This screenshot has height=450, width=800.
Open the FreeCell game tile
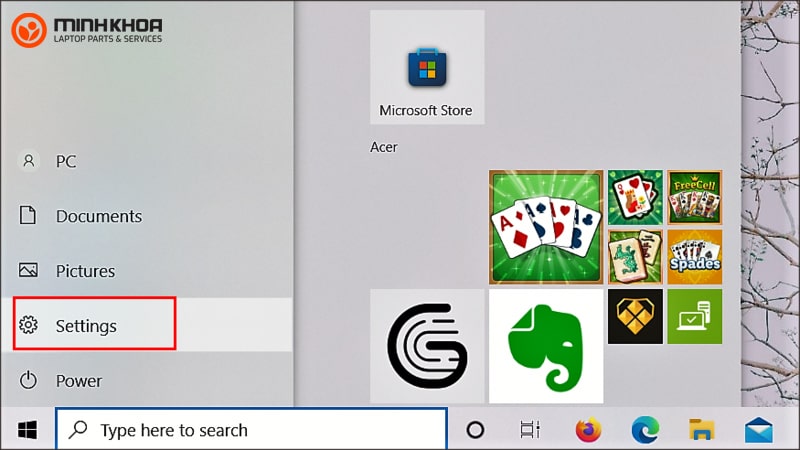click(x=694, y=197)
